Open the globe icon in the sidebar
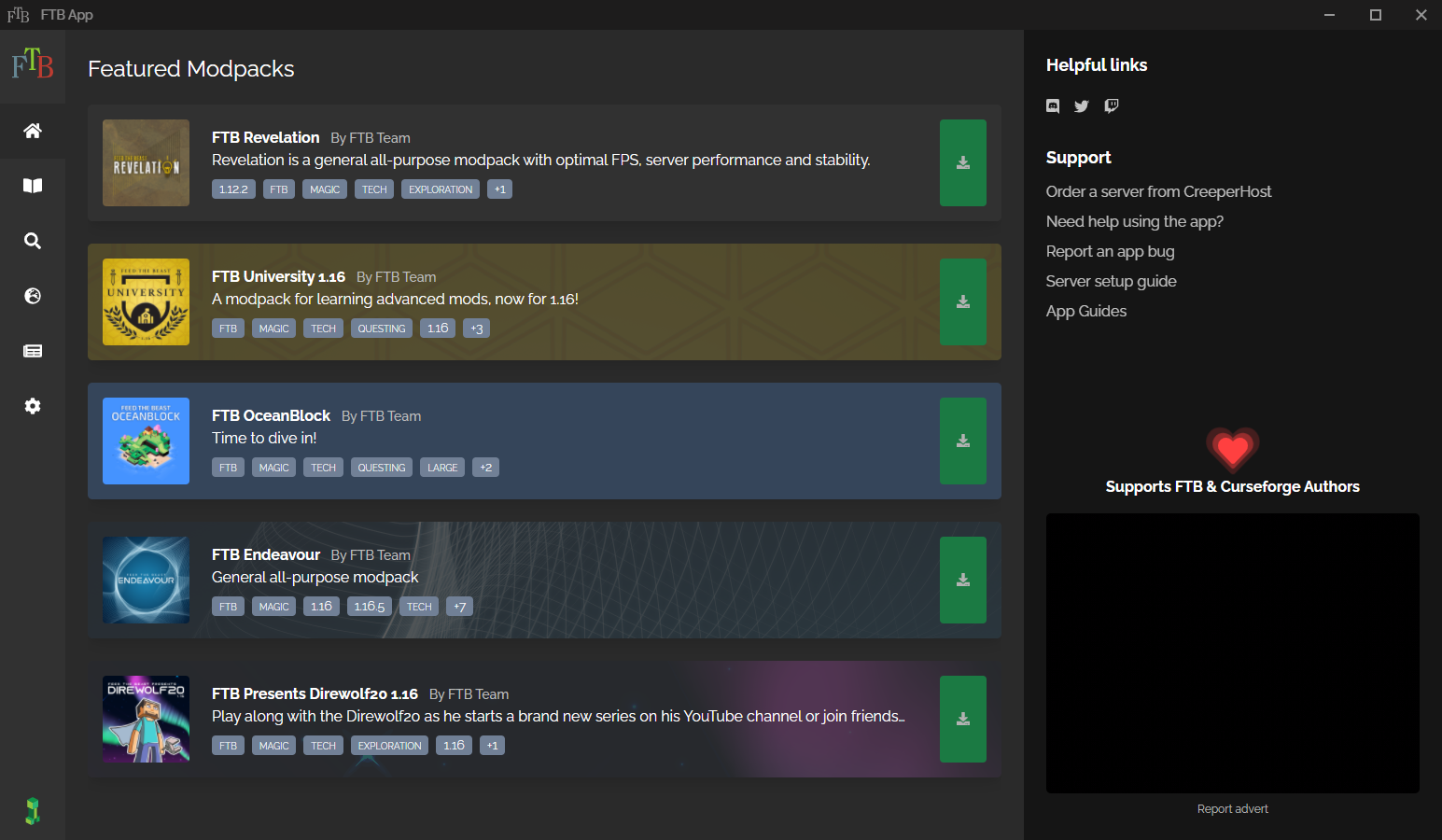Image resolution: width=1442 pixels, height=840 pixels. click(x=33, y=296)
